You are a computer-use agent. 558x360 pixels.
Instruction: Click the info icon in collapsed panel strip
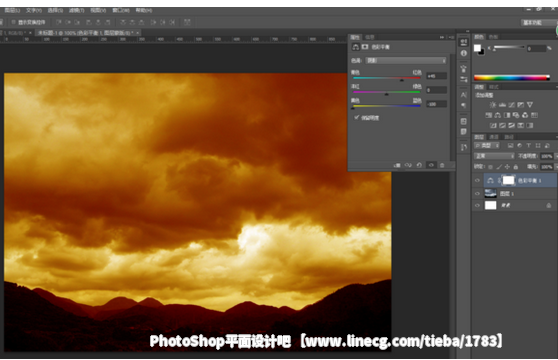(464, 53)
